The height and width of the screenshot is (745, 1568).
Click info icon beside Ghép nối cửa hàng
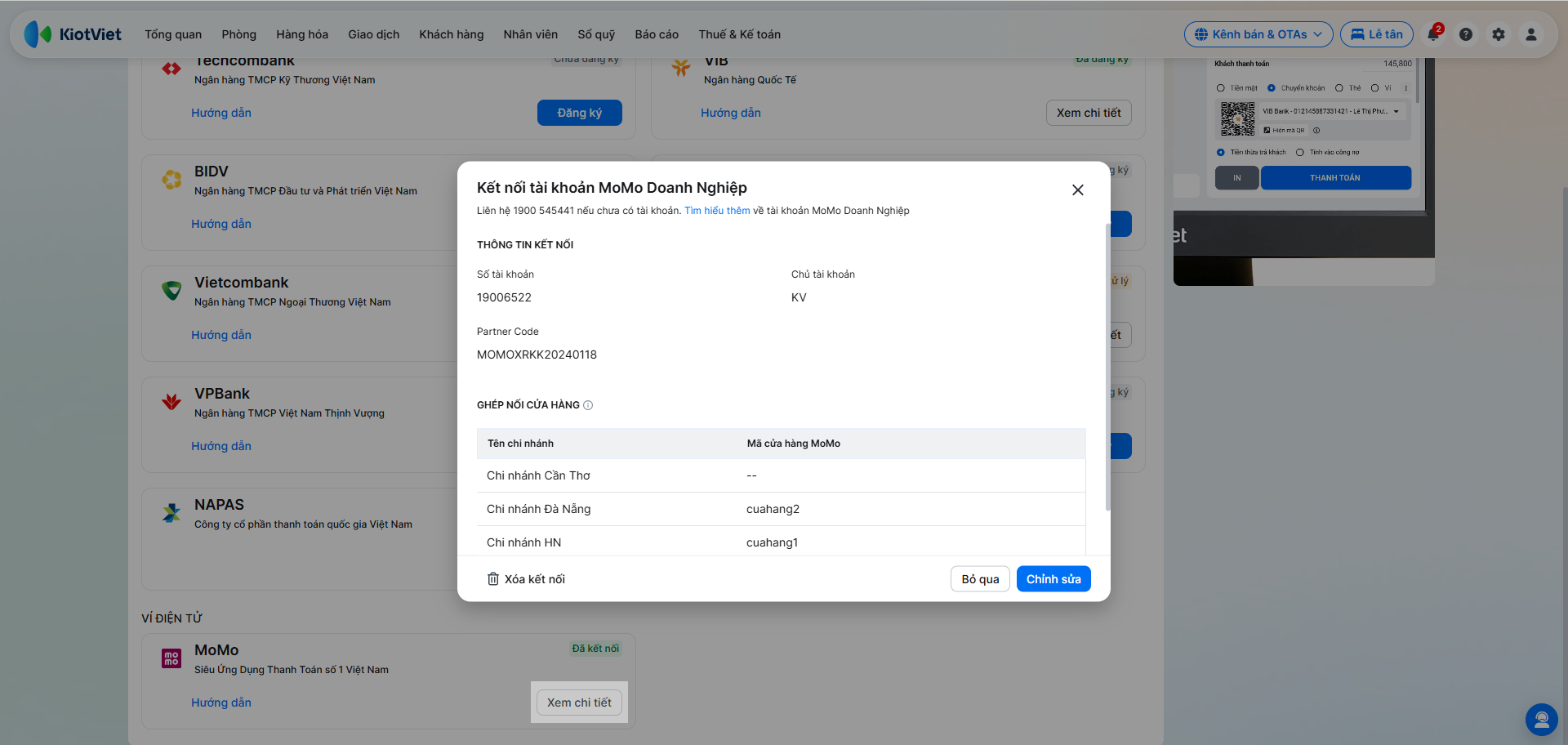tap(588, 405)
